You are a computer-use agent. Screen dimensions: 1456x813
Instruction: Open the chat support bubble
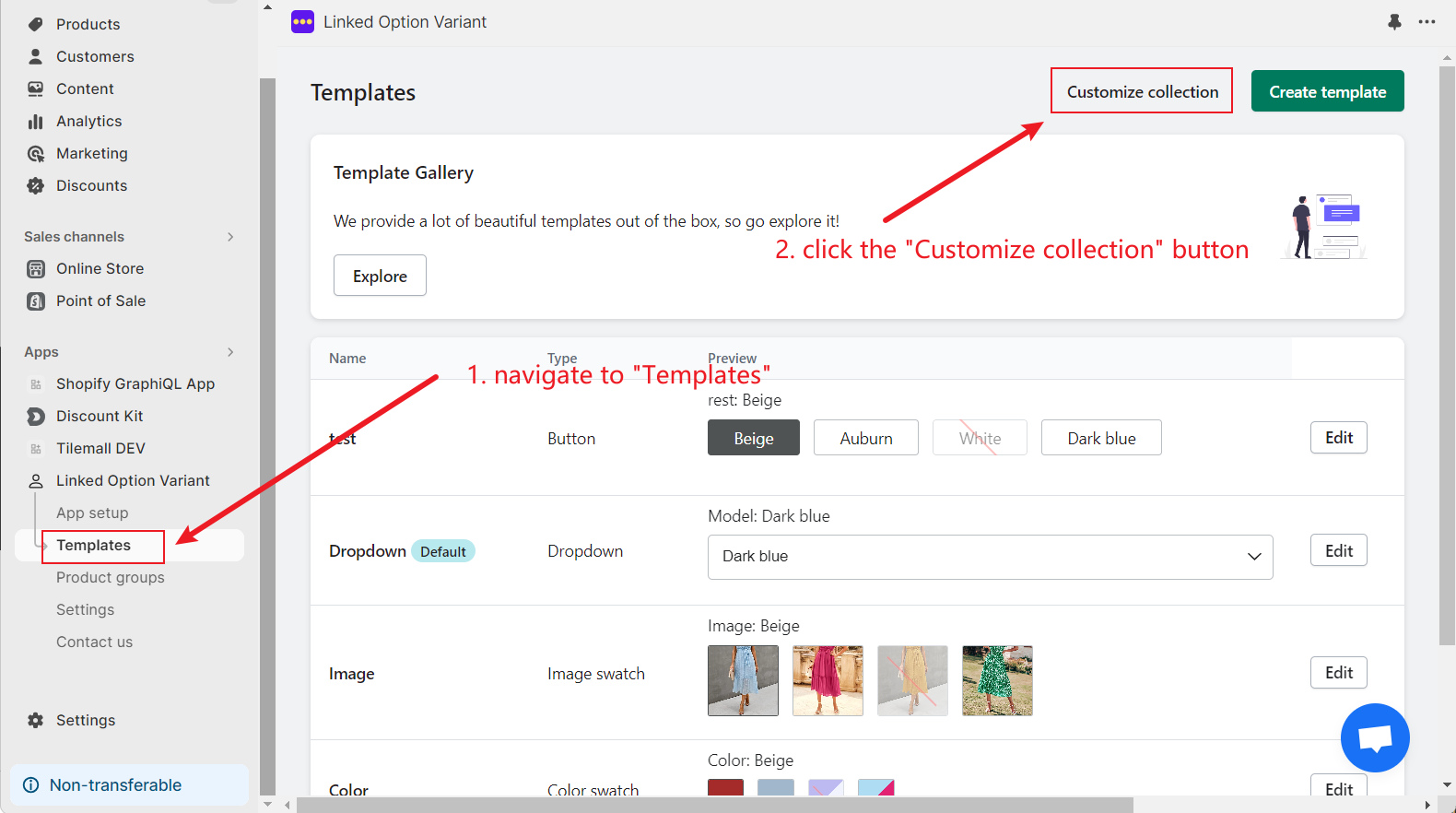pyautogui.click(x=1374, y=737)
